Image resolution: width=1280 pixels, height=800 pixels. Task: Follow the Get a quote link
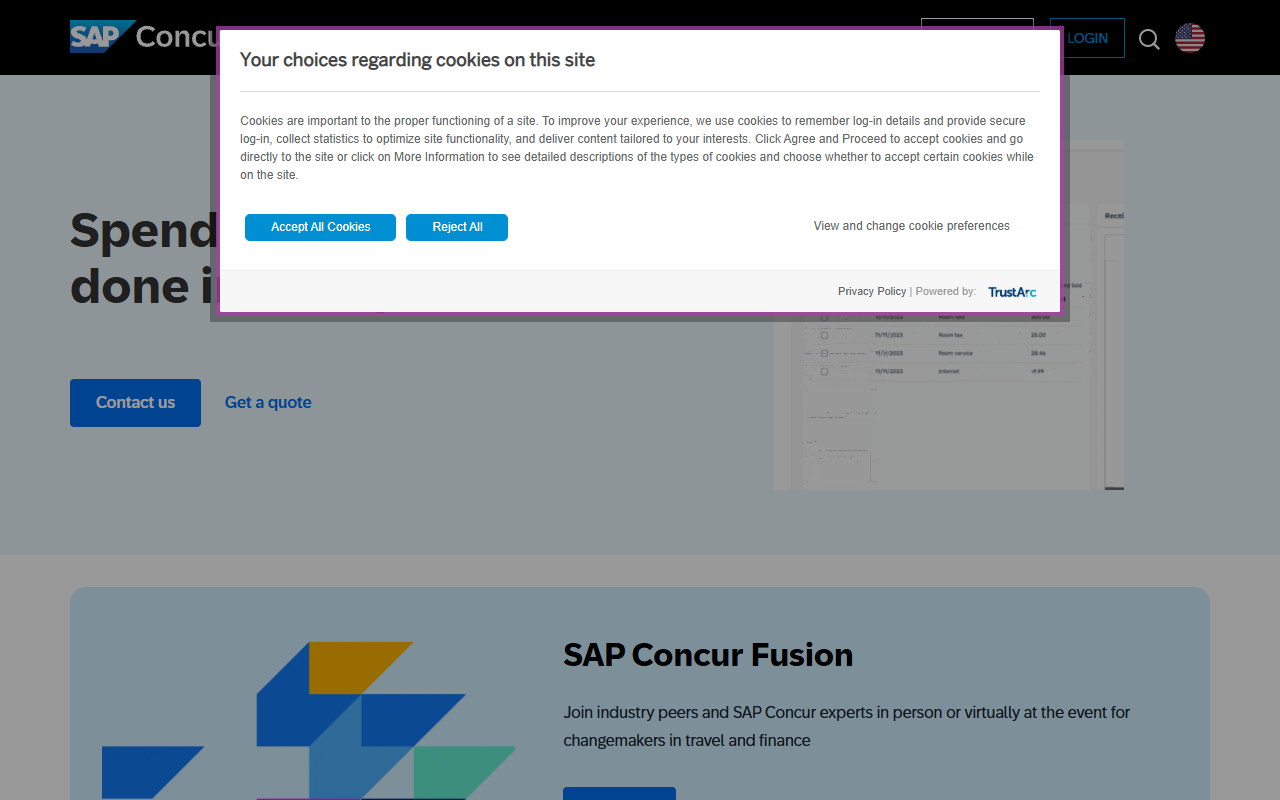[x=268, y=402]
